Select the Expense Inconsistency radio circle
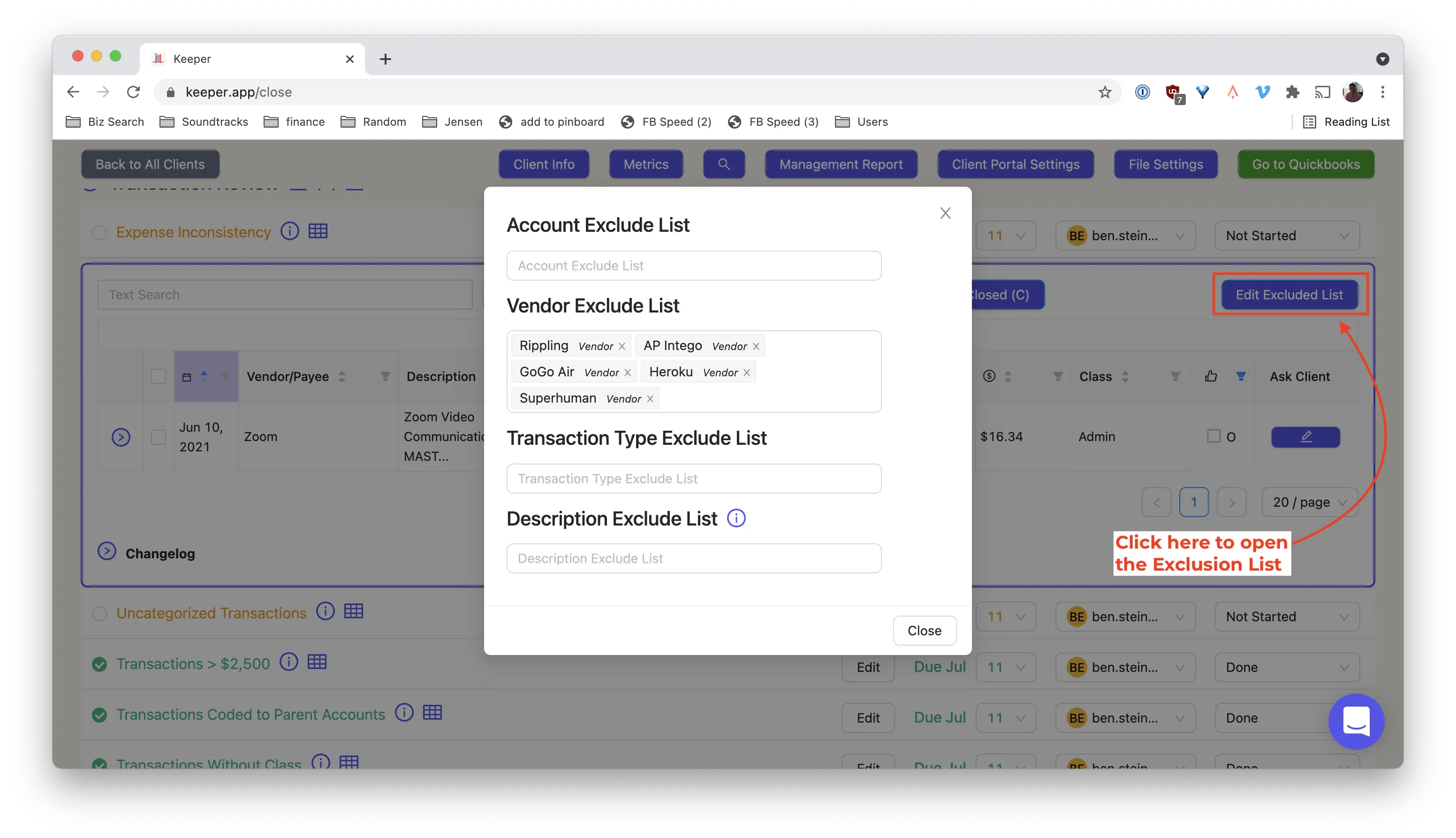Screen dimensions: 1456x838 pos(99,233)
